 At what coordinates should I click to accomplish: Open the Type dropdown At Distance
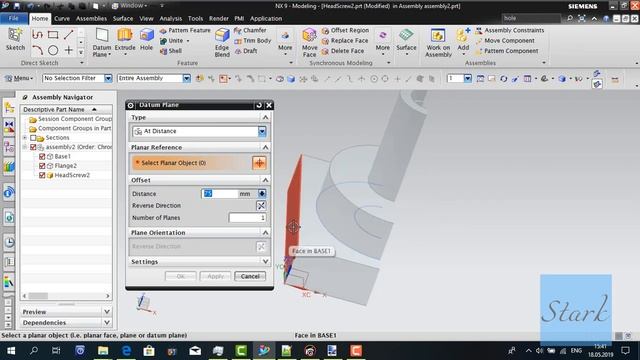pos(262,131)
